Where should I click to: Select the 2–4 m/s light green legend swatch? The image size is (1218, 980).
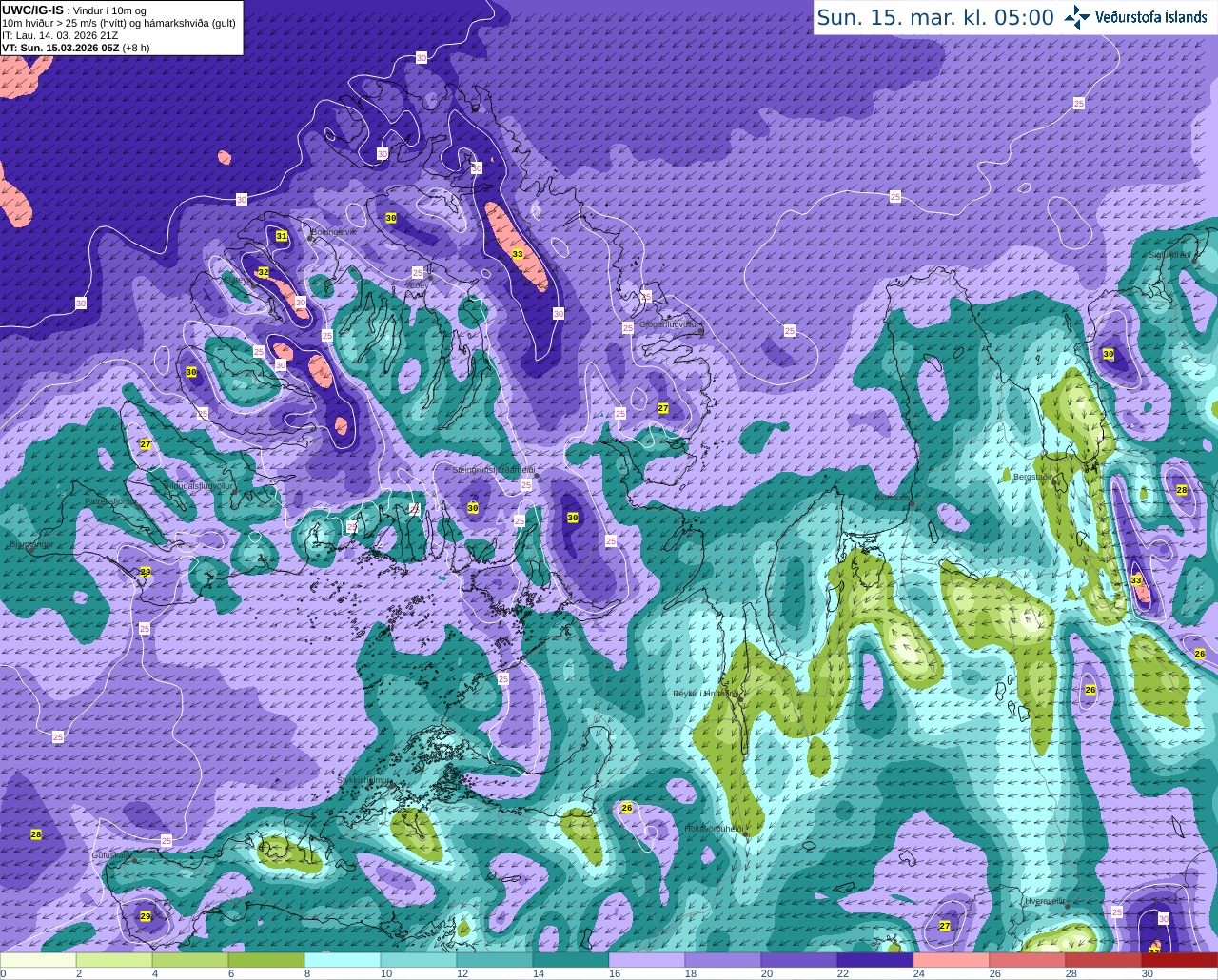point(114,960)
